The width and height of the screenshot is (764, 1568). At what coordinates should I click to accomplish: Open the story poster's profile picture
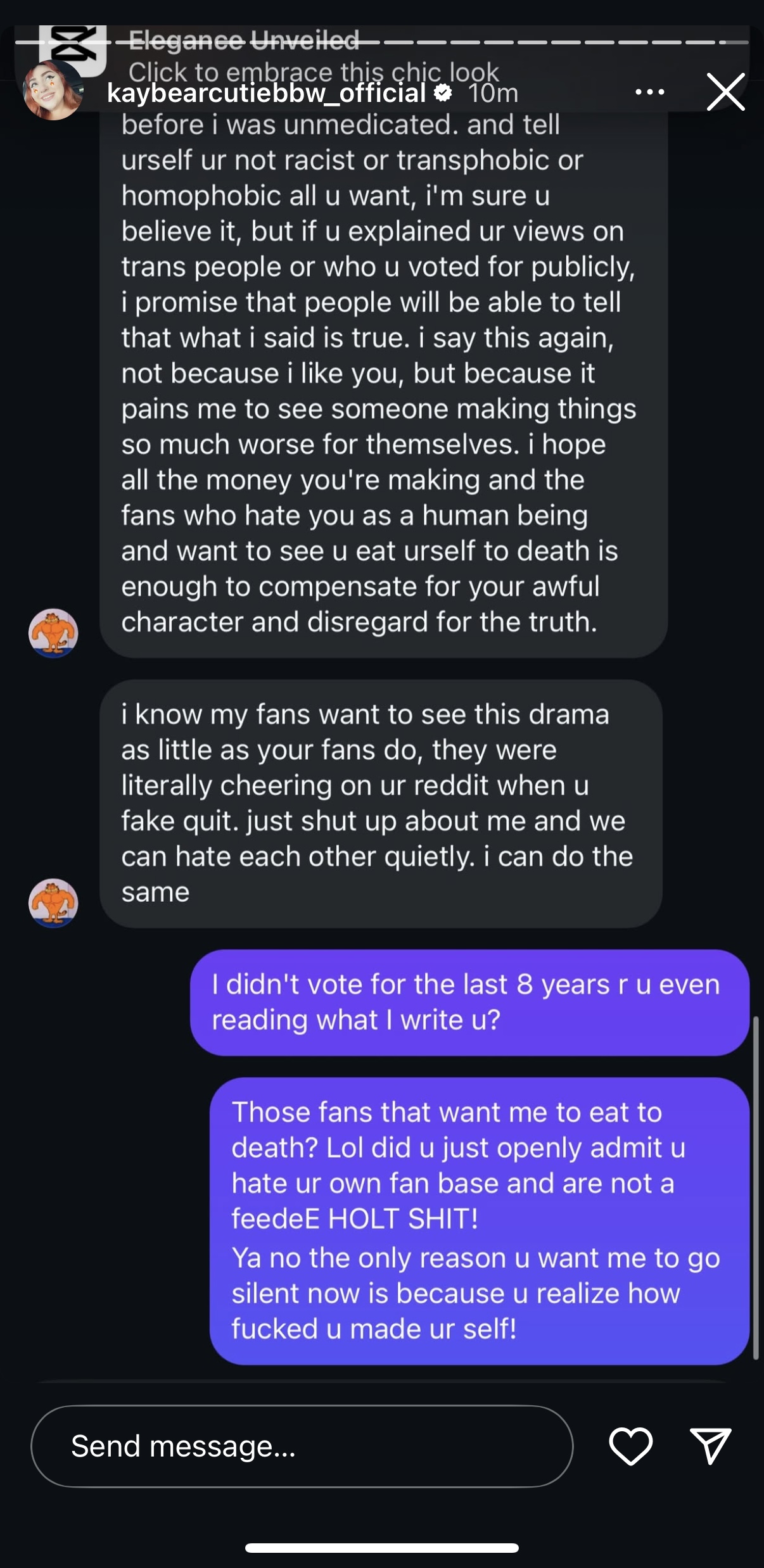tap(53, 91)
